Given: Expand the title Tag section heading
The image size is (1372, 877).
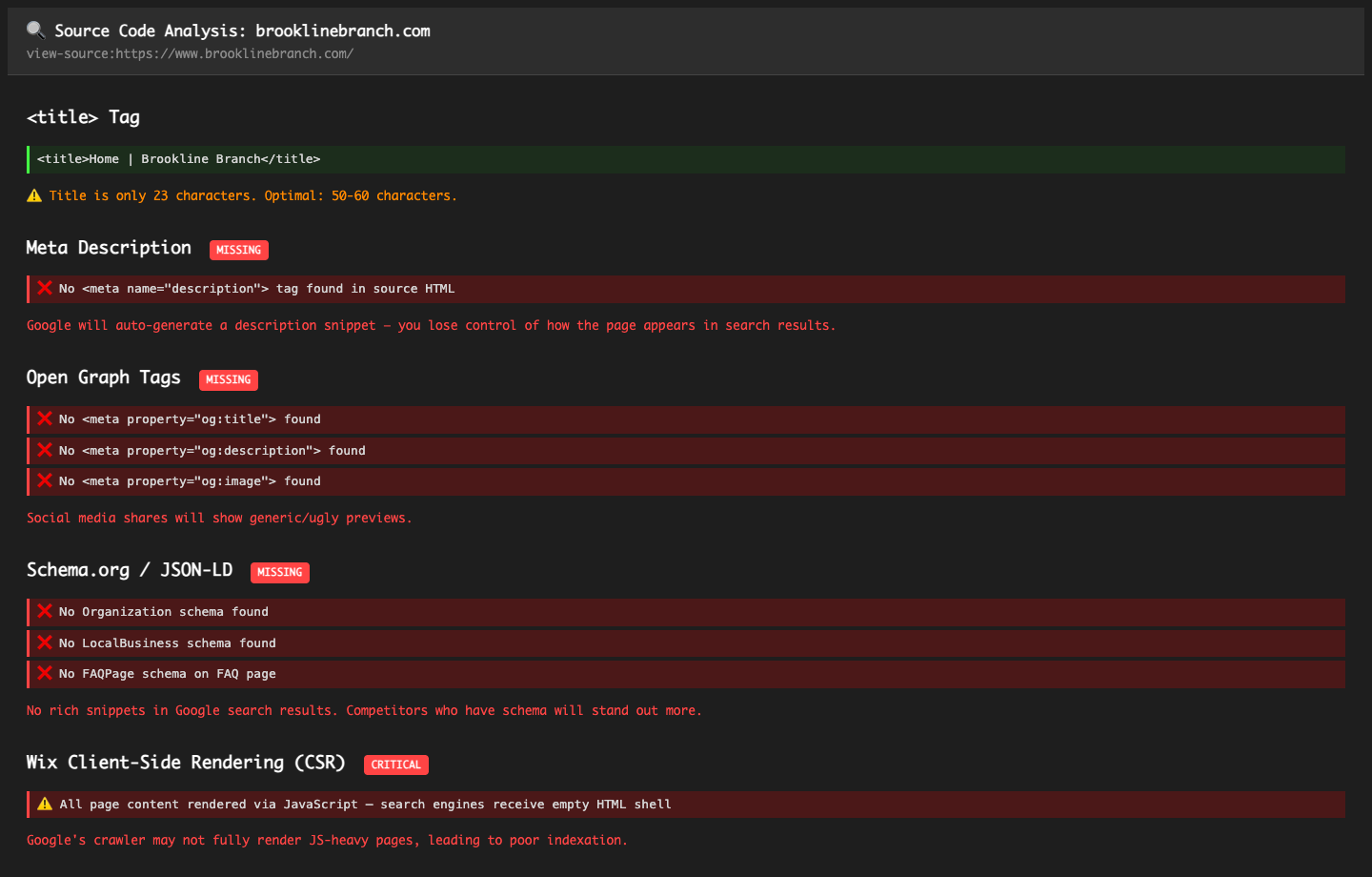Looking at the screenshot, I should (83, 116).
